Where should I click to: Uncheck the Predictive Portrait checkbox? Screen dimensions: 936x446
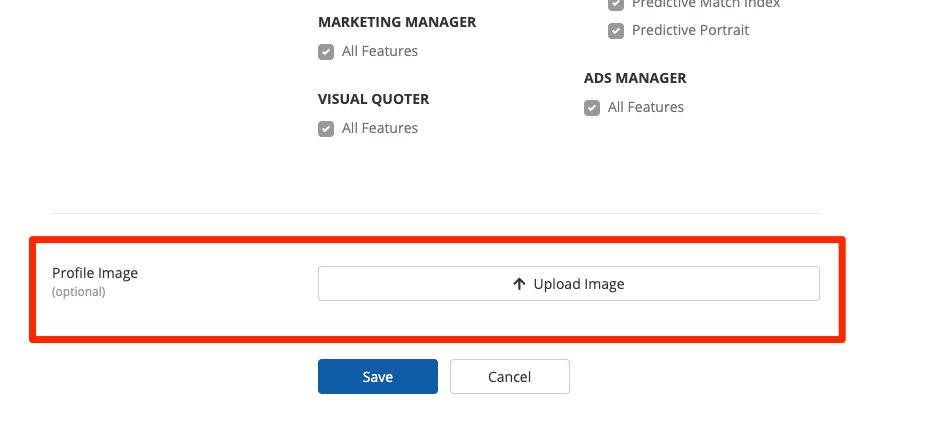(x=616, y=31)
